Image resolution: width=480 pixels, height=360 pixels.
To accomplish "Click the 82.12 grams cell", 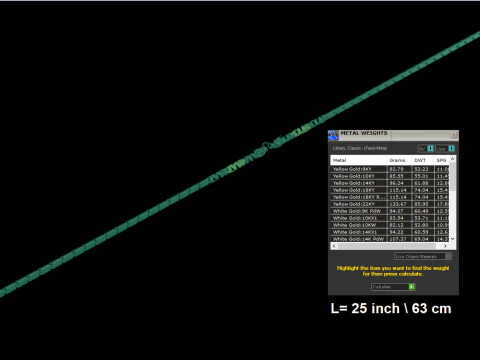I will pyautogui.click(x=399, y=225).
